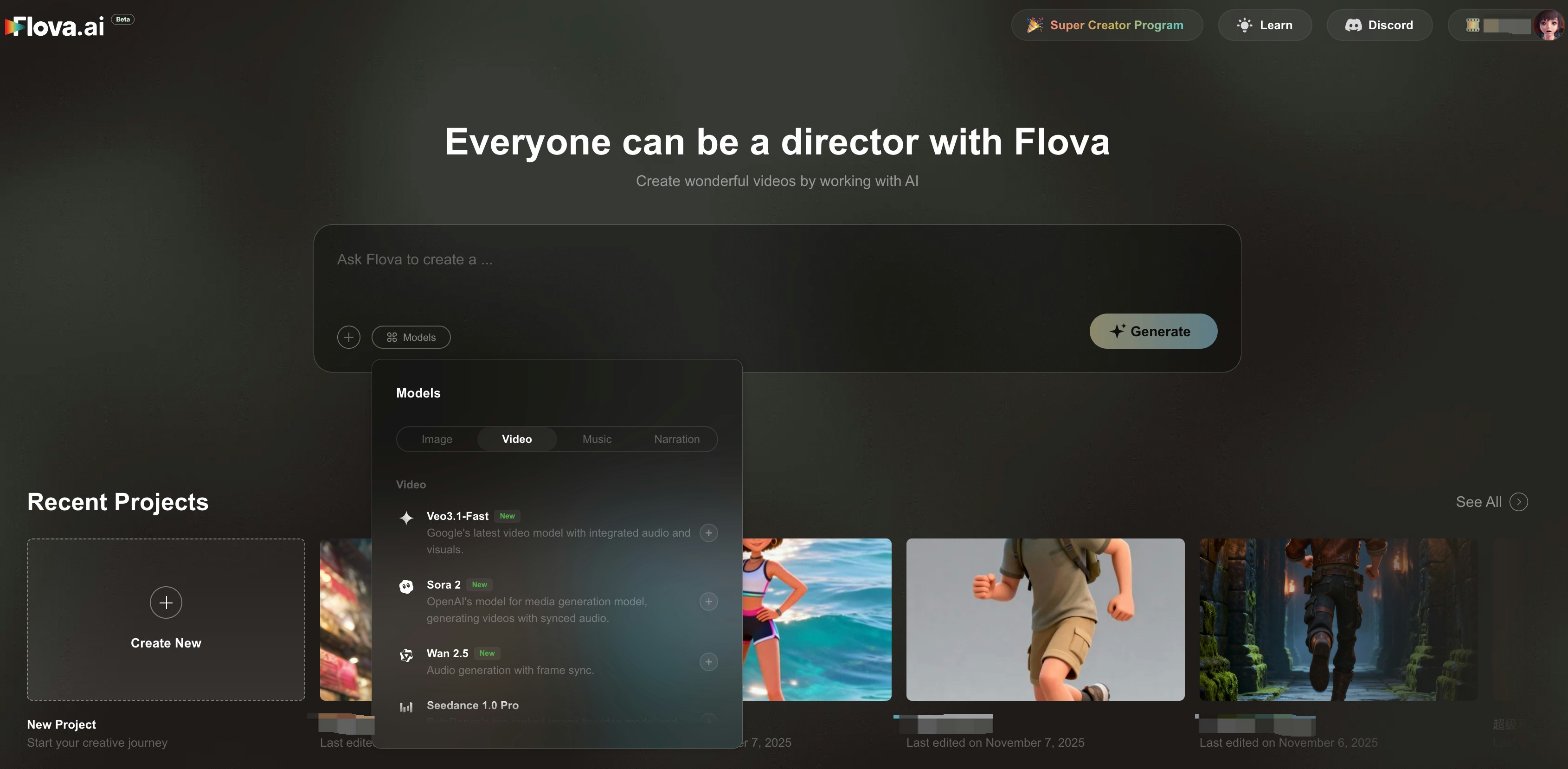Switch to the Music models tab
The width and height of the screenshot is (1568, 769).
[597, 439]
